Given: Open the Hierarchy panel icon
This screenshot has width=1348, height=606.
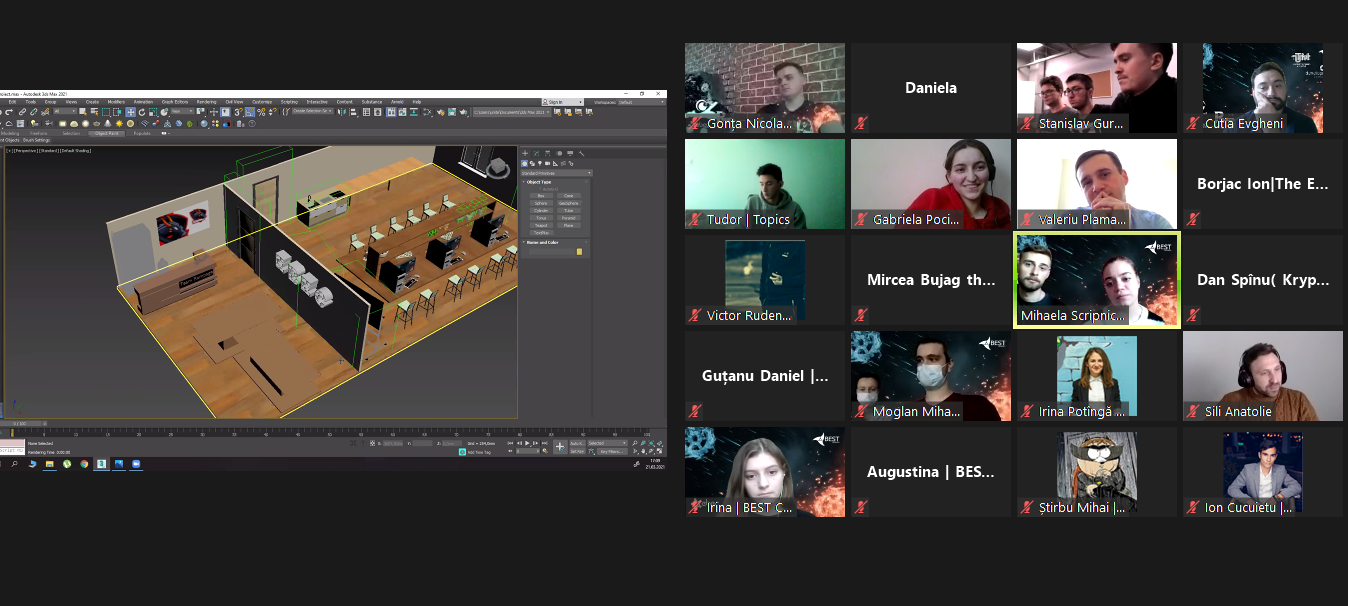Looking at the screenshot, I should click(546, 153).
